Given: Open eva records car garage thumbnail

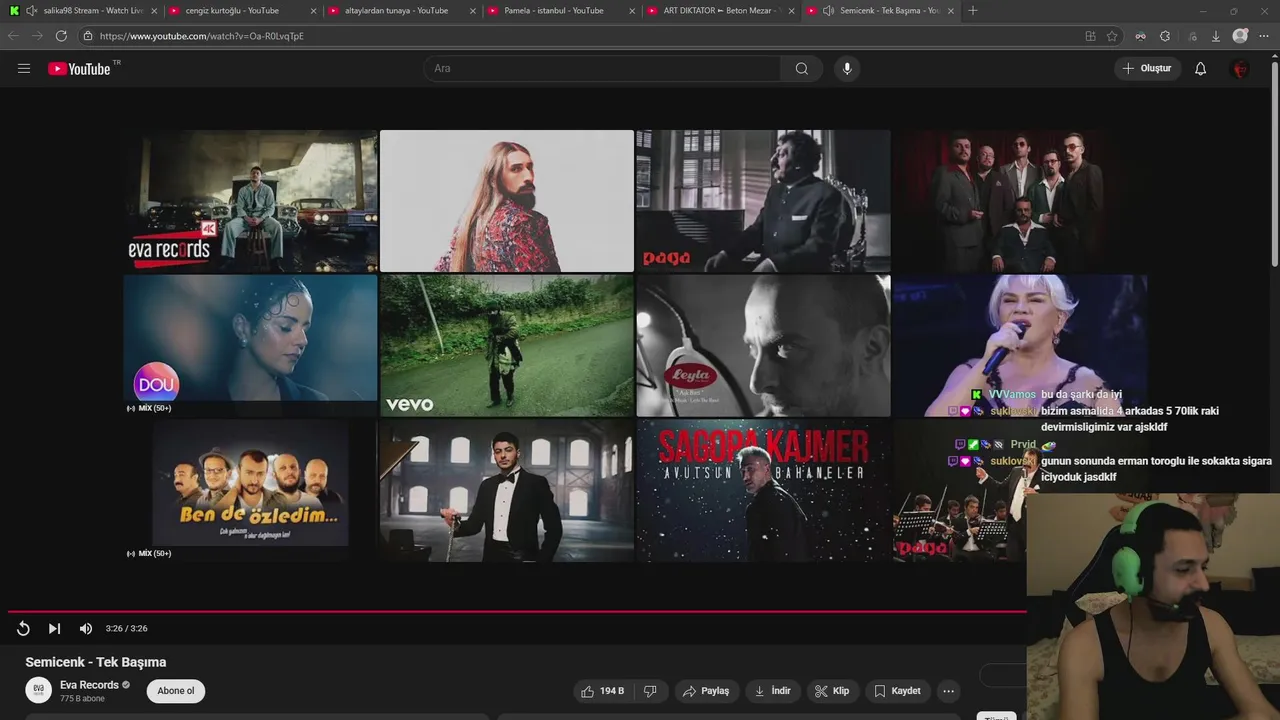Looking at the screenshot, I should click(x=251, y=201).
